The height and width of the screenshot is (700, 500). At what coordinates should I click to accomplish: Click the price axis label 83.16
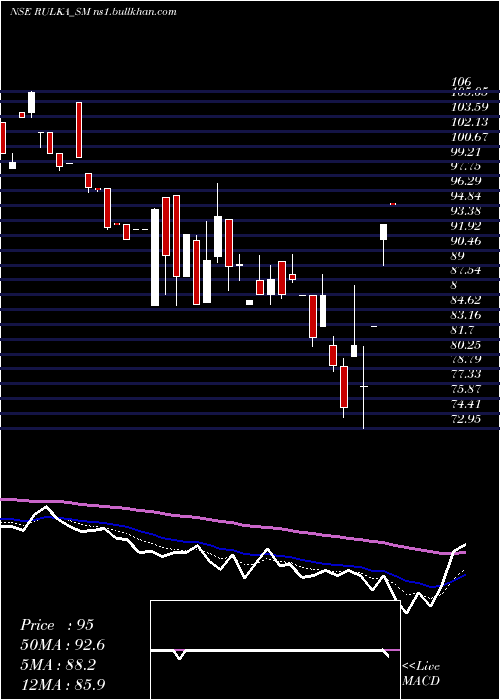pyautogui.click(x=466, y=315)
